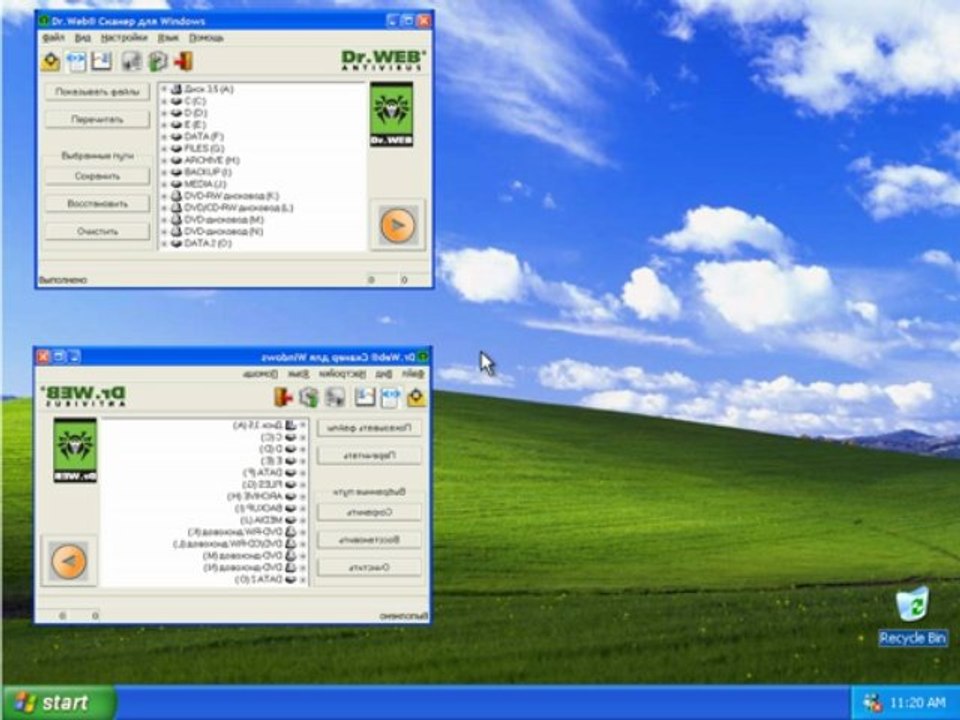
Task: Expand DATA (F:) drive node in the non-mirrored tree
Action: (x=164, y=137)
